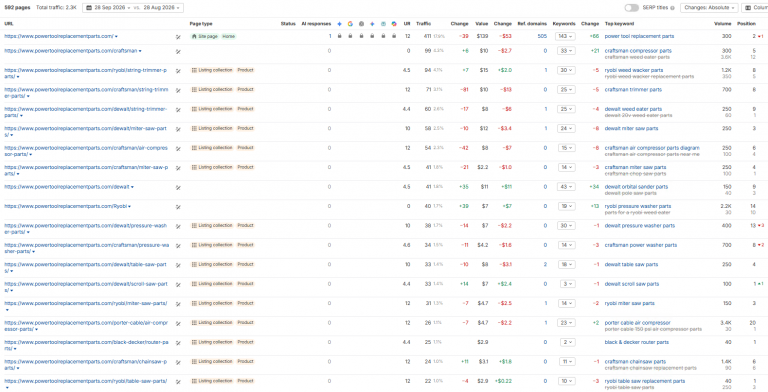The width and height of the screenshot is (768, 392).
Task: Expand the 43 keywords dropdown in /dewalt row
Action: click(567, 187)
